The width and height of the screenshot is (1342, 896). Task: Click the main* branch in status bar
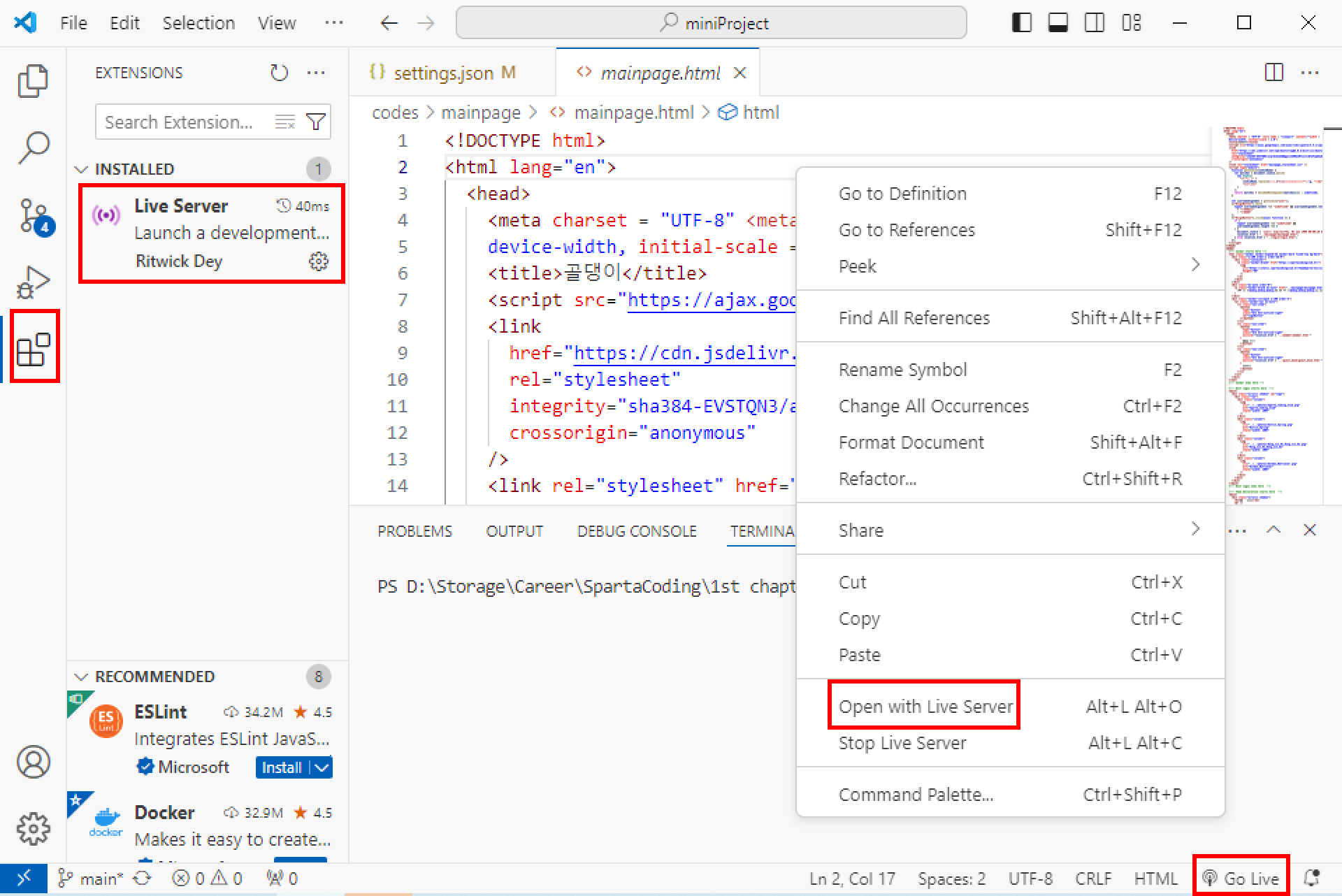pos(91,879)
